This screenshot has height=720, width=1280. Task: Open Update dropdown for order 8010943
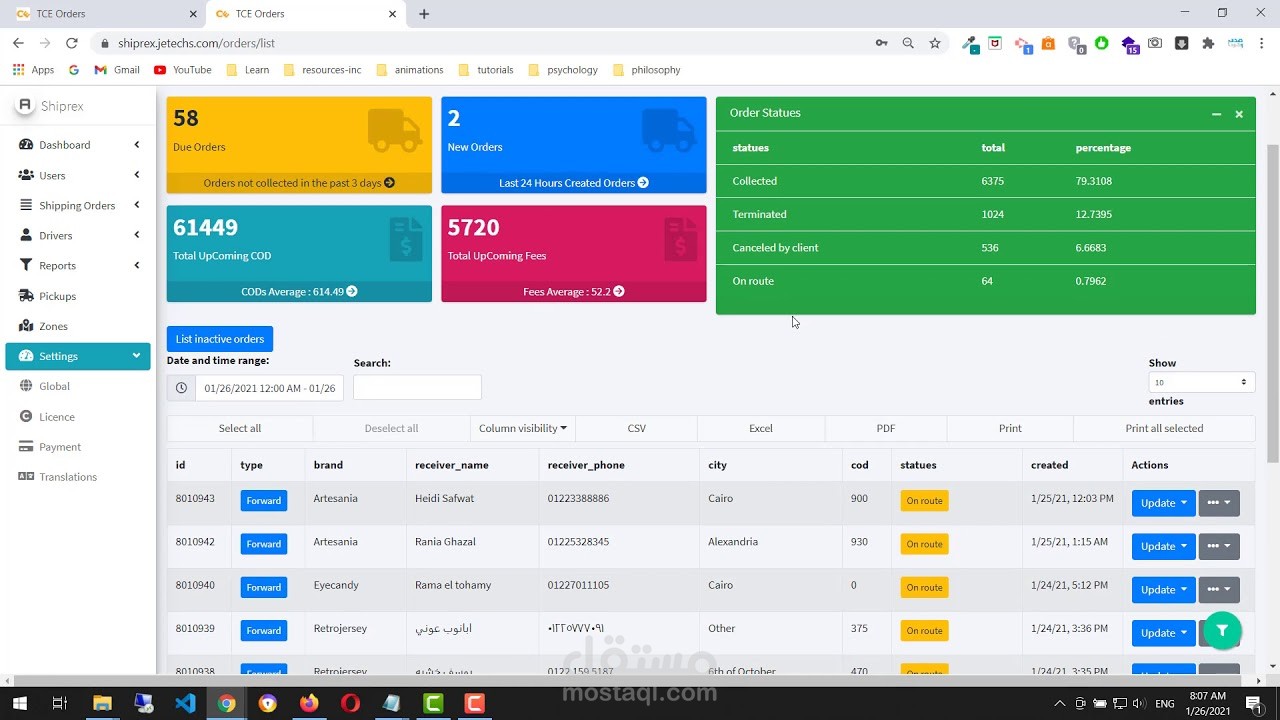[x=1163, y=503]
